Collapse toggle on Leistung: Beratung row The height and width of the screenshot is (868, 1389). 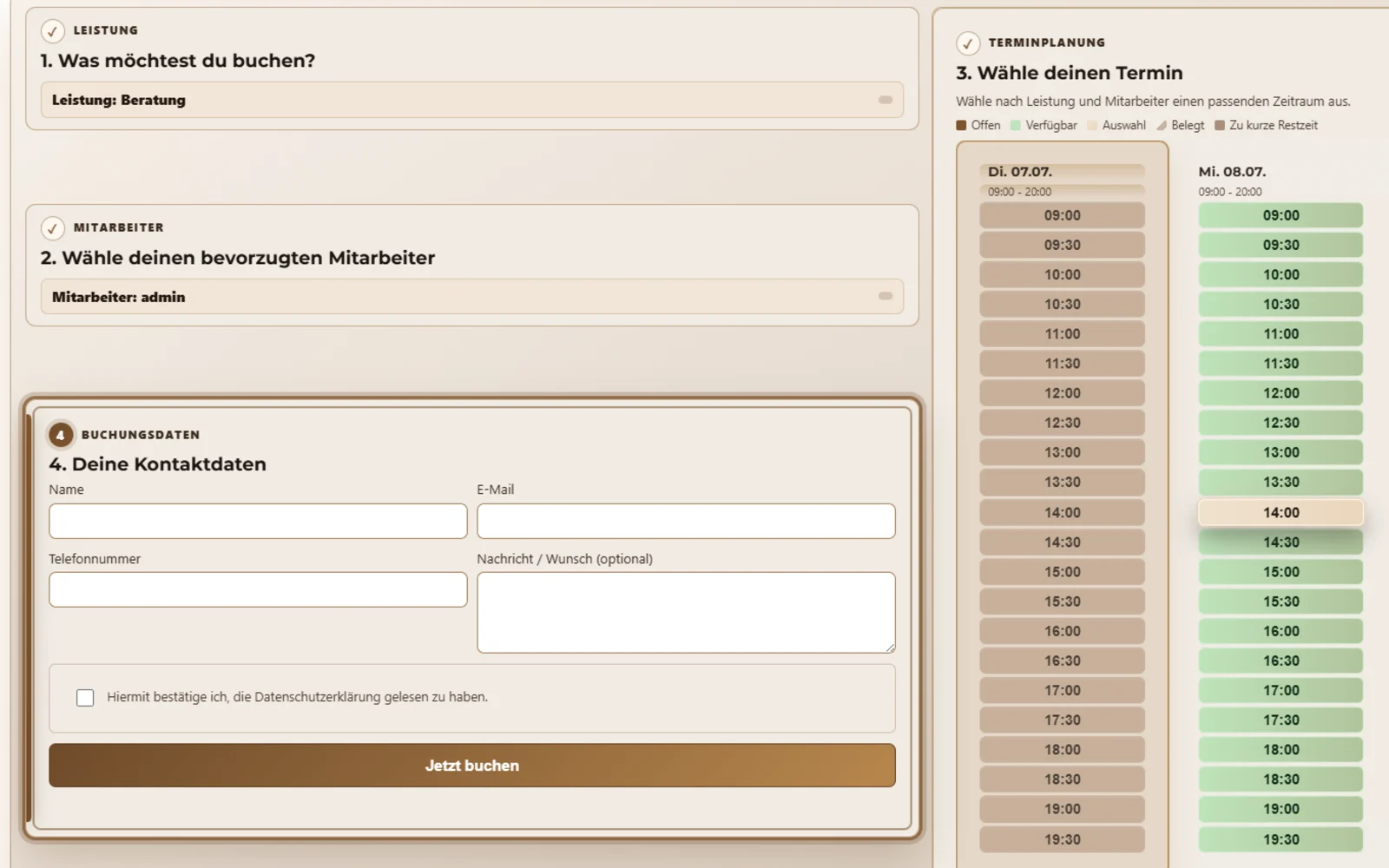pos(885,100)
